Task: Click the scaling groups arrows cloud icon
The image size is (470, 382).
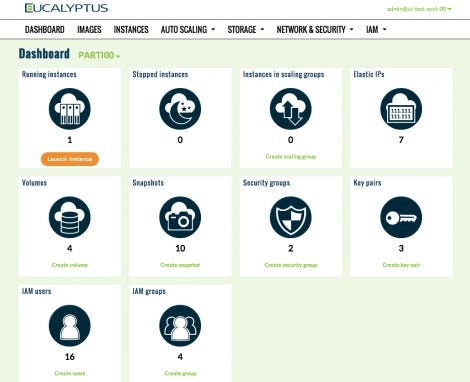Action: 291,109
